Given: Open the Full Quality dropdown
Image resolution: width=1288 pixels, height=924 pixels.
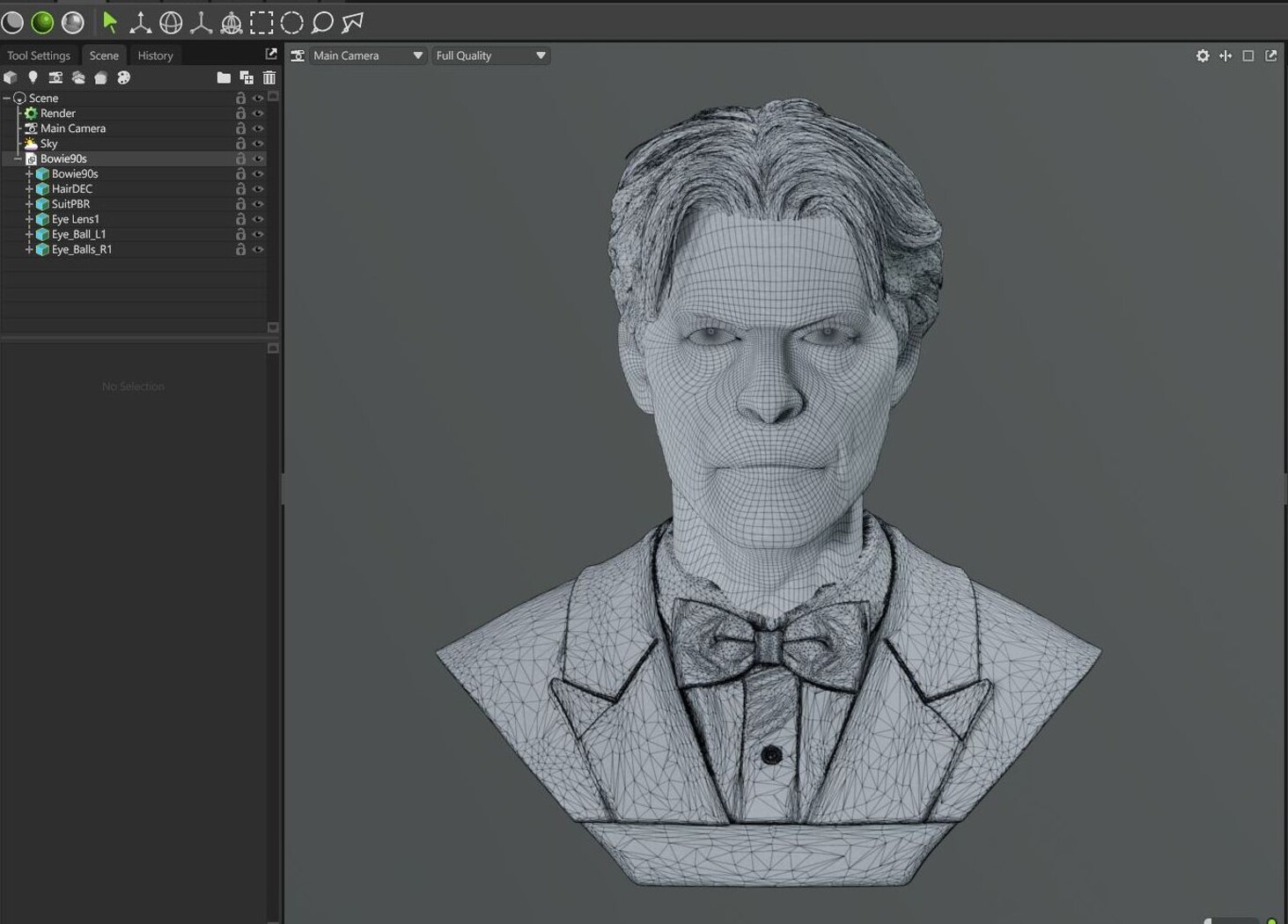Looking at the screenshot, I should pos(490,55).
